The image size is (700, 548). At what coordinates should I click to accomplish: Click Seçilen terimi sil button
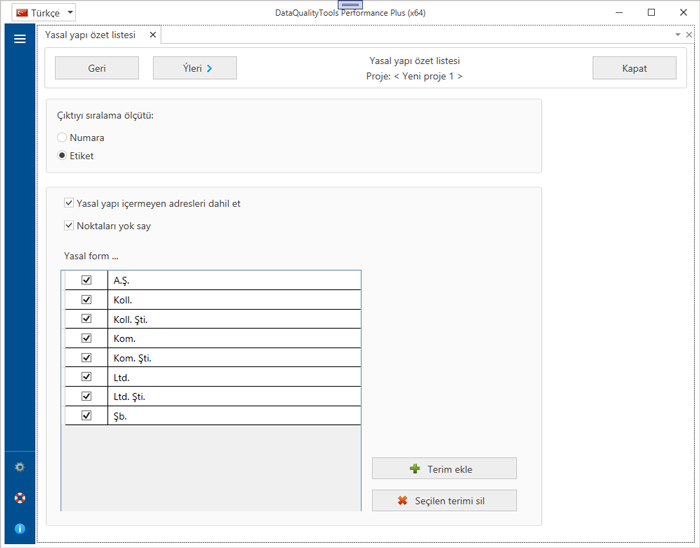[444, 501]
